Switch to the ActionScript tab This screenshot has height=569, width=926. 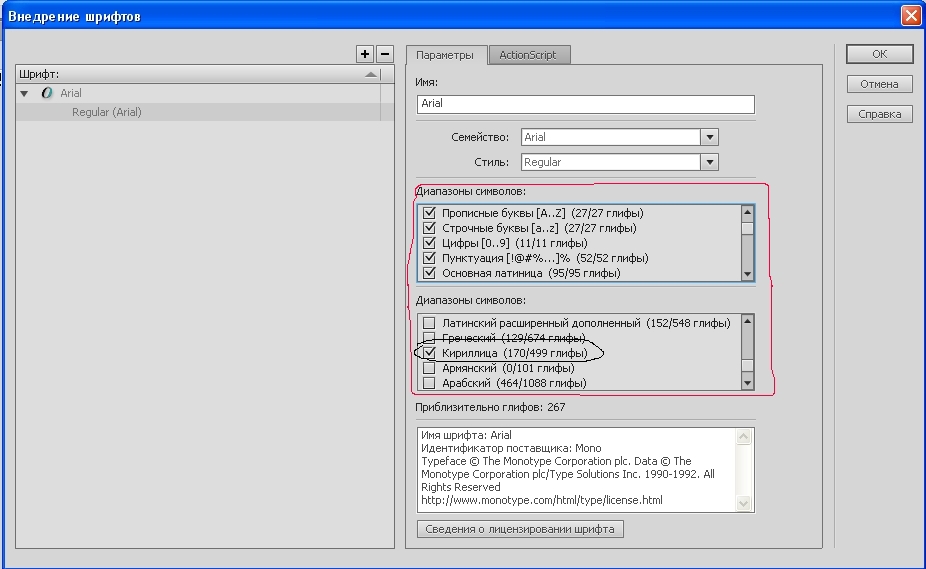528,55
